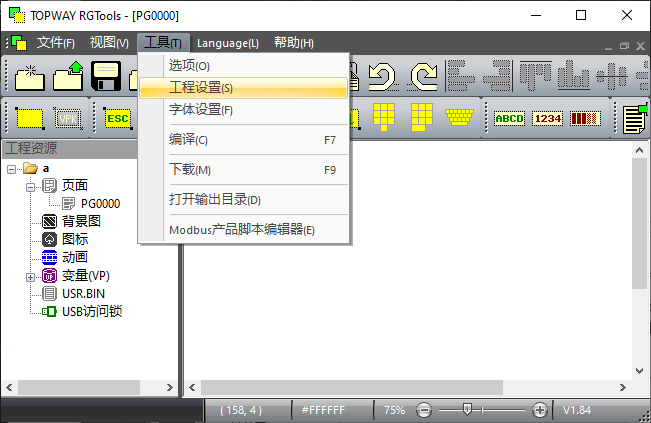Choose 选项(O) from the tools menu
Screen dimensions: 651x423
244,66
